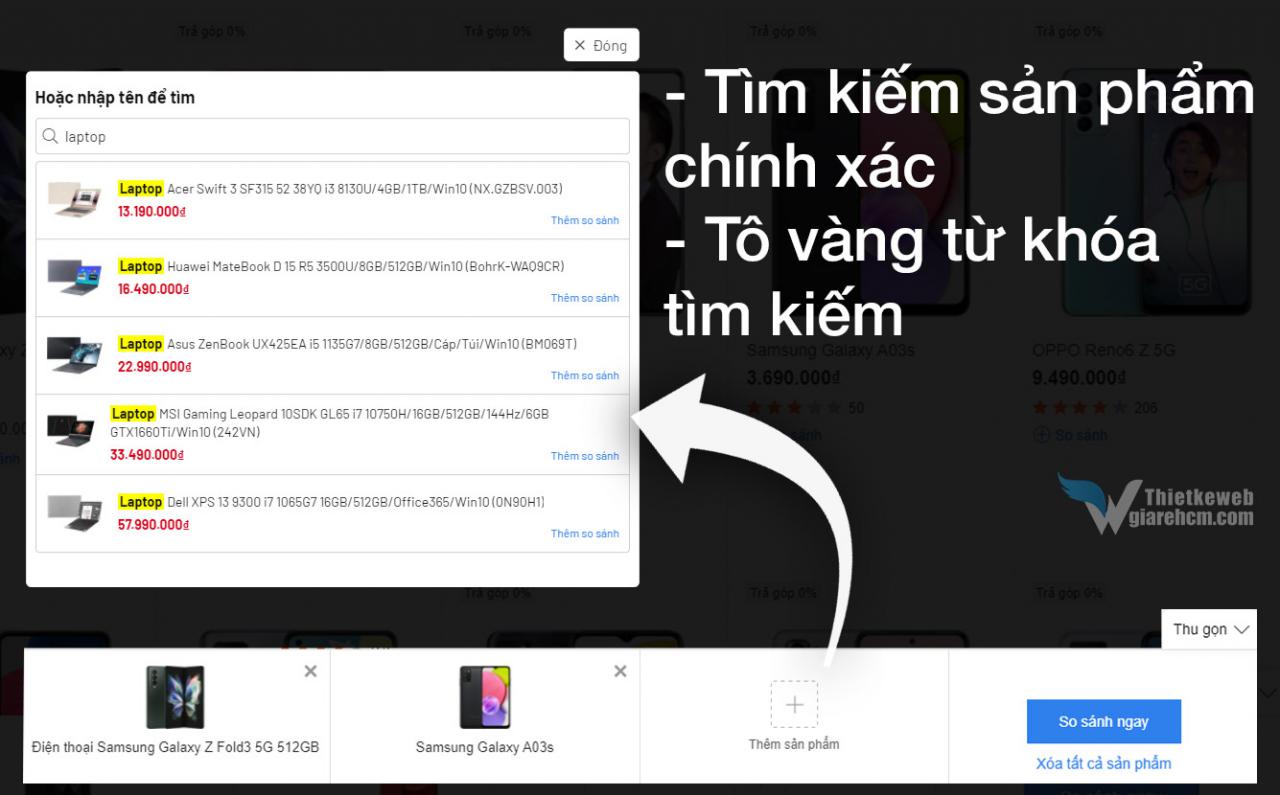Image resolution: width=1280 pixels, height=795 pixels.
Task: Remove Galaxy Z Fold3 from comparison bar
Action: [310, 672]
